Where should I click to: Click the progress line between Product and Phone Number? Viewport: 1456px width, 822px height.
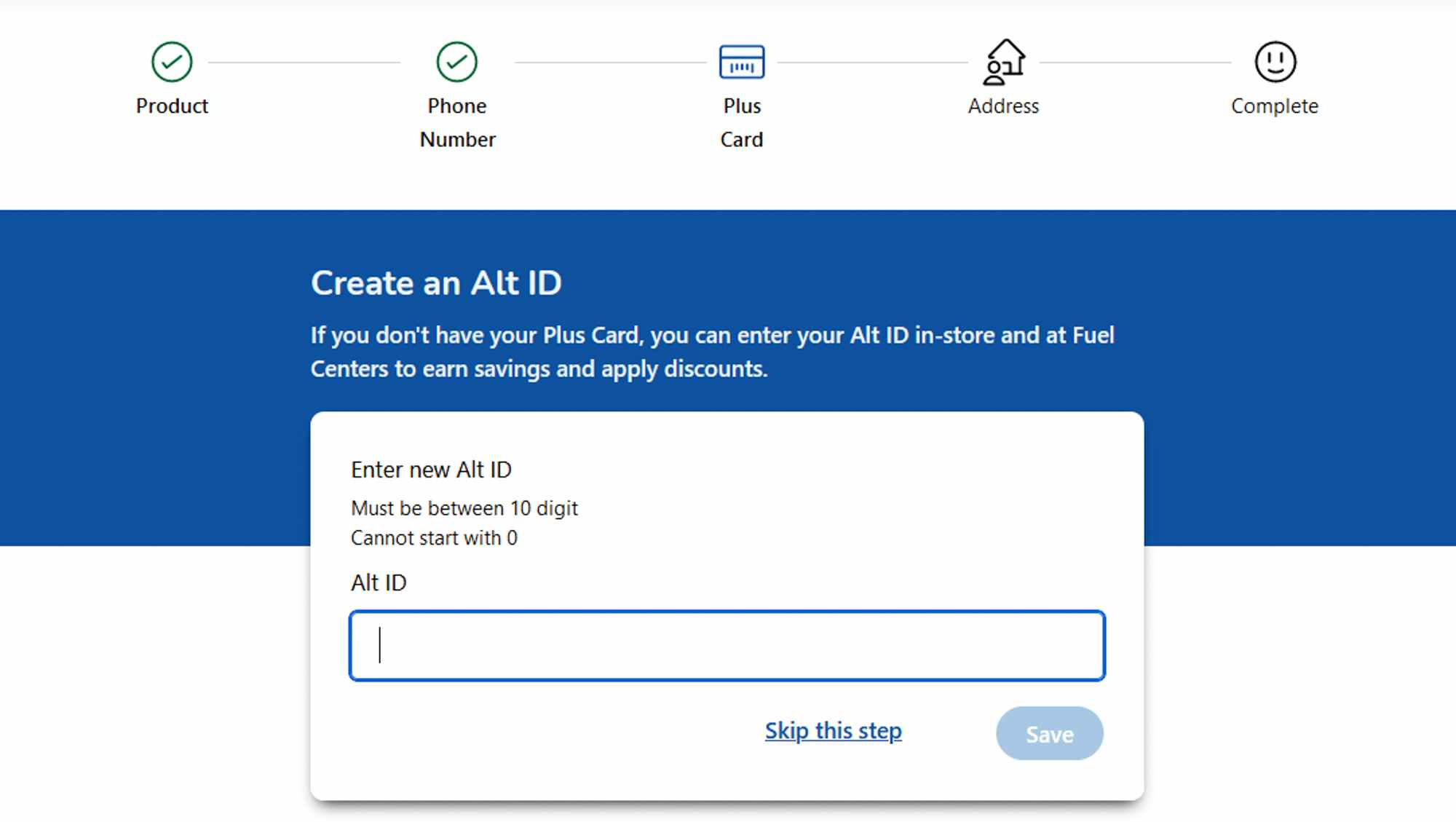[304, 63]
